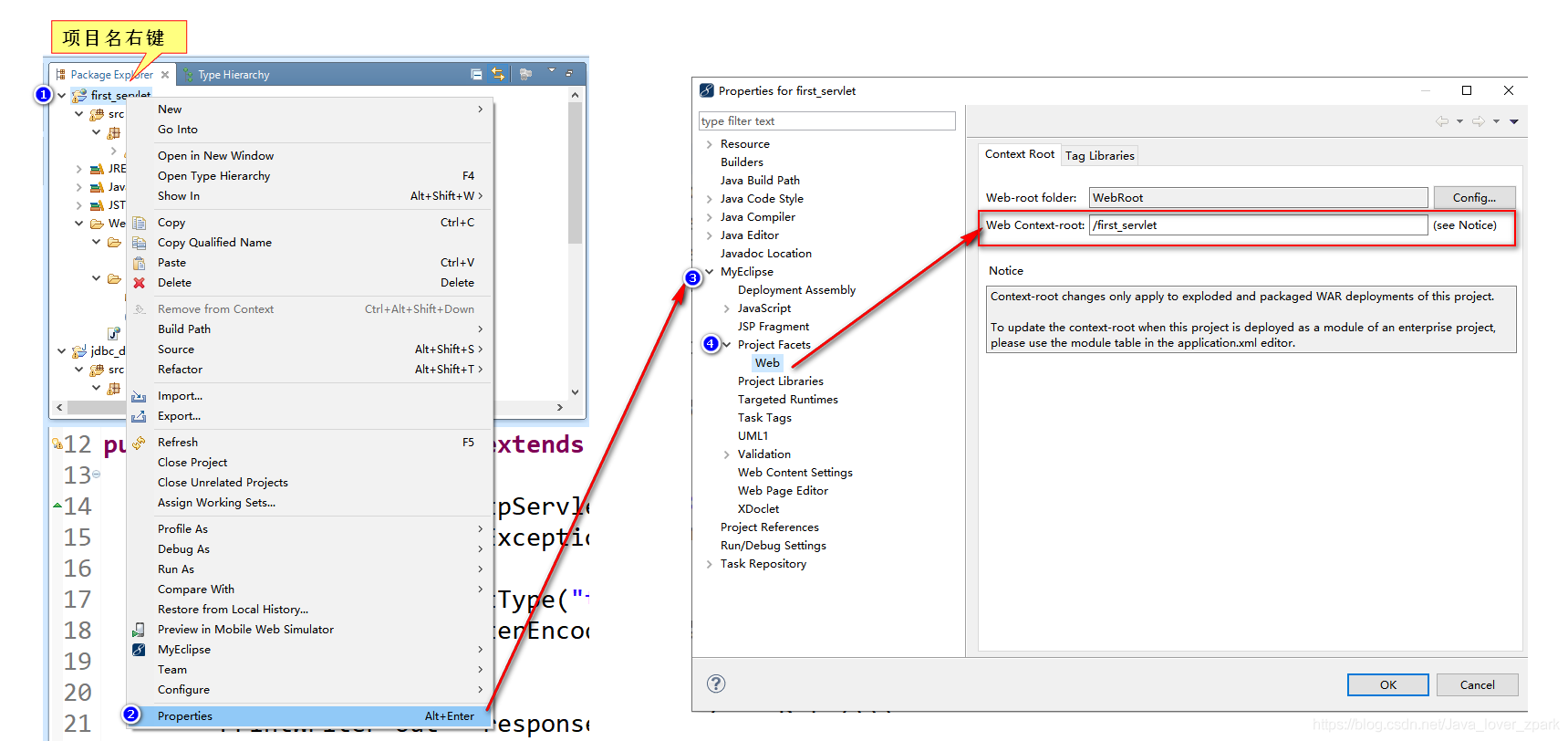
Task: Choose Open in New Window
Action: point(310,156)
